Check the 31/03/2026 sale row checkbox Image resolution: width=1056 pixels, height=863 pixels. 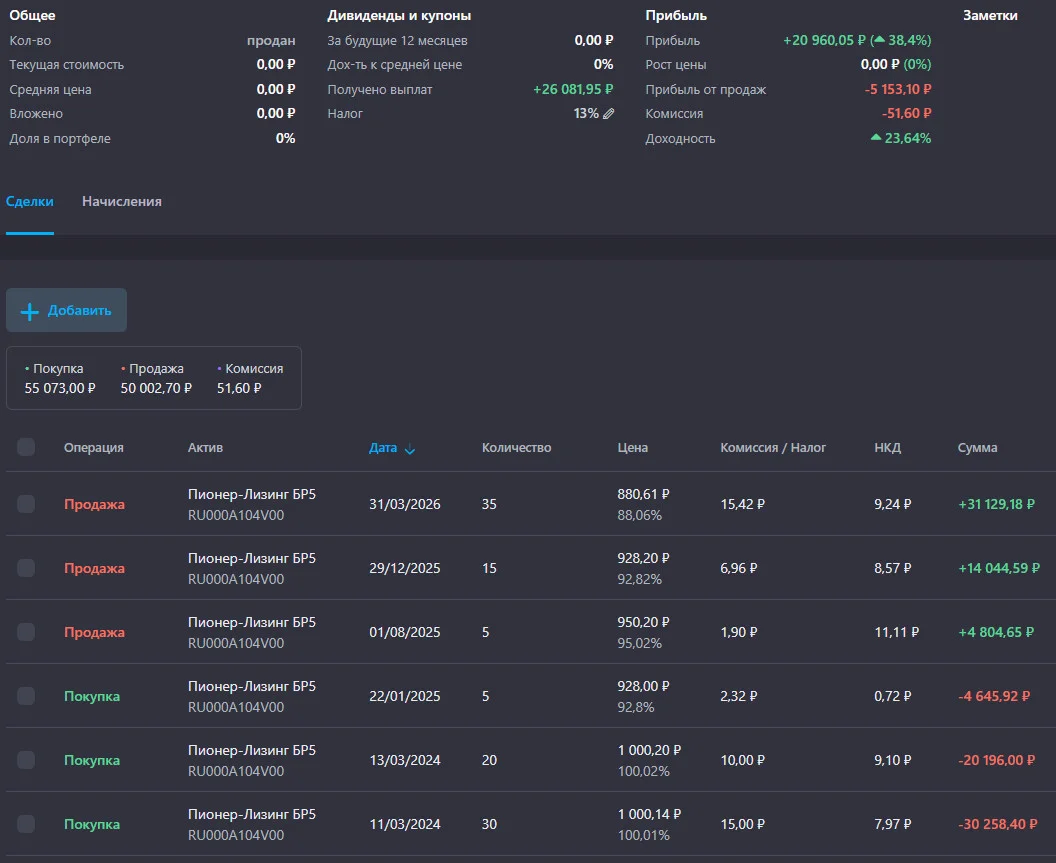(26, 504)
